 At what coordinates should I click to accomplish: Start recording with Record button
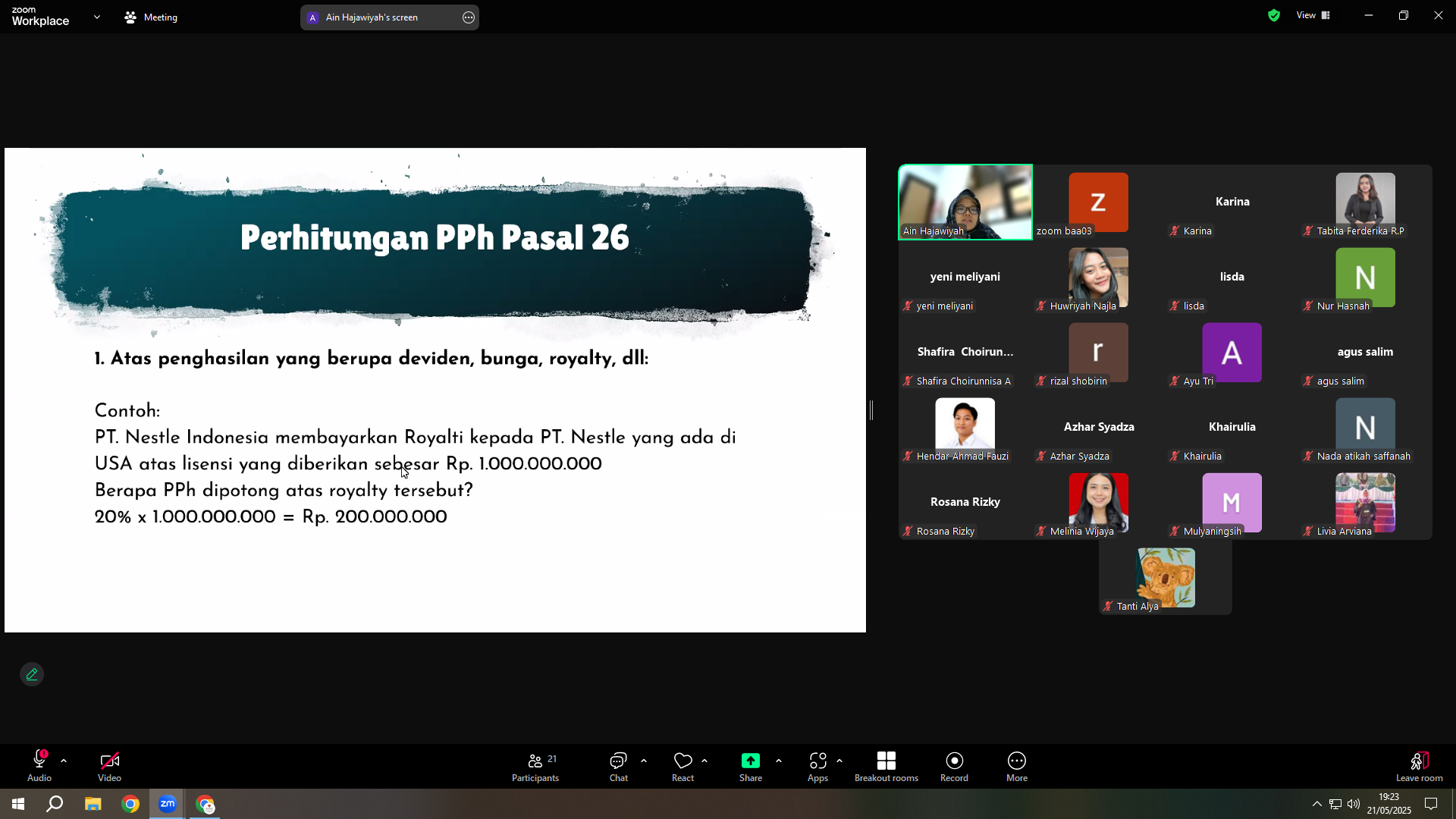tap(954, 767)
